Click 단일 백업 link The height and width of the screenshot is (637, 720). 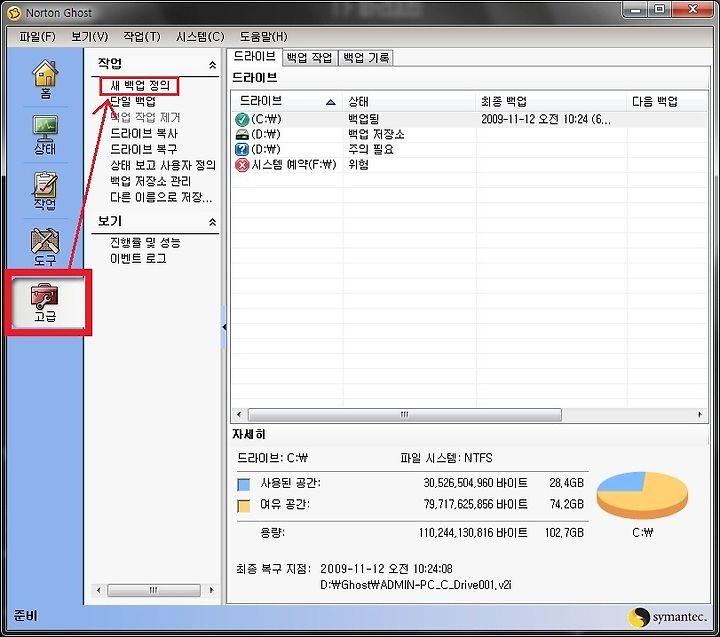click(133, 101)
